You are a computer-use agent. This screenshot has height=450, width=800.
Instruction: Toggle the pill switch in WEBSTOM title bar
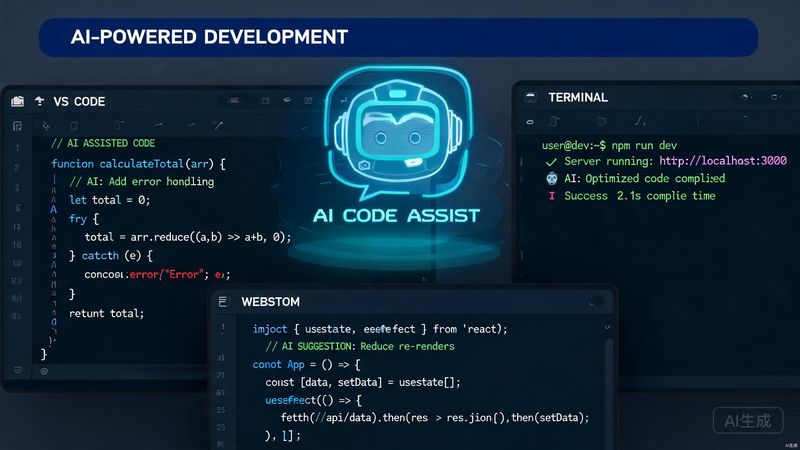[596, 302]
